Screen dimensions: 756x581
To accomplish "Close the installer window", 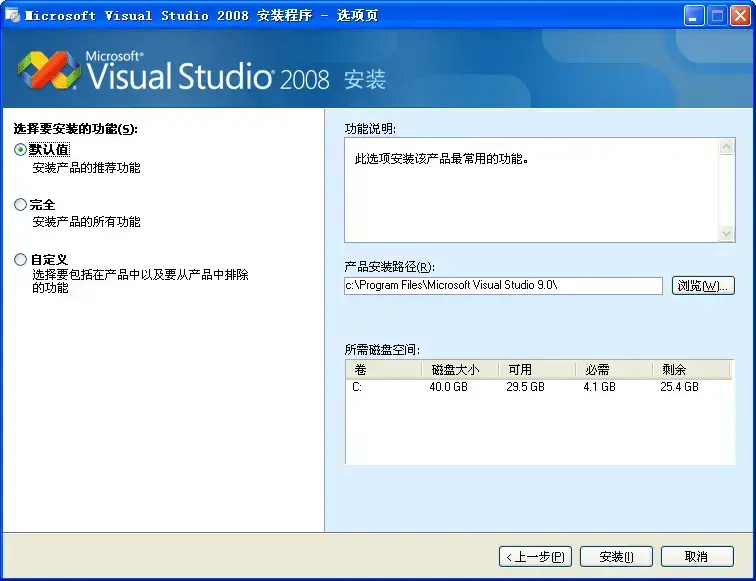I will click(x=740, y=15).
